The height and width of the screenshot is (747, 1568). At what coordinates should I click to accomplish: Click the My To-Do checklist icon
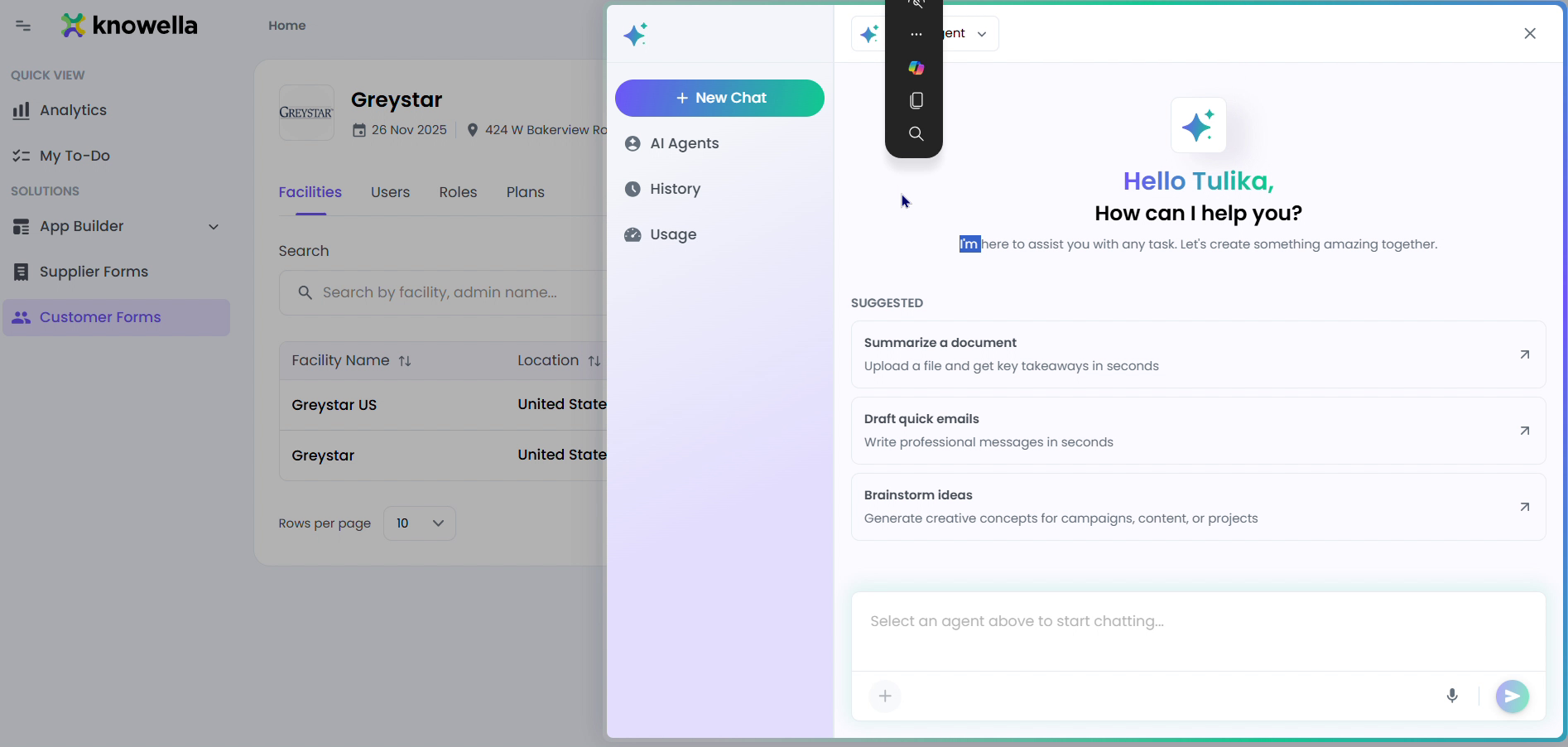[x=22, y=156]
